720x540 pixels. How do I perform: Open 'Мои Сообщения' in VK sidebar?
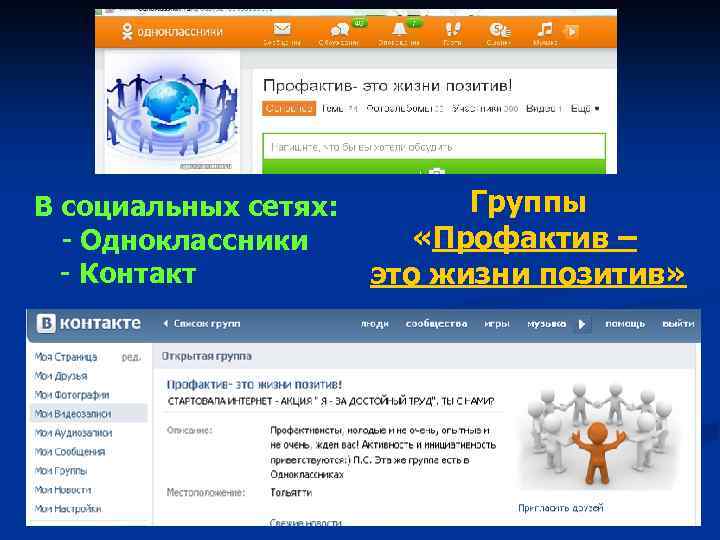coord(70,452)
